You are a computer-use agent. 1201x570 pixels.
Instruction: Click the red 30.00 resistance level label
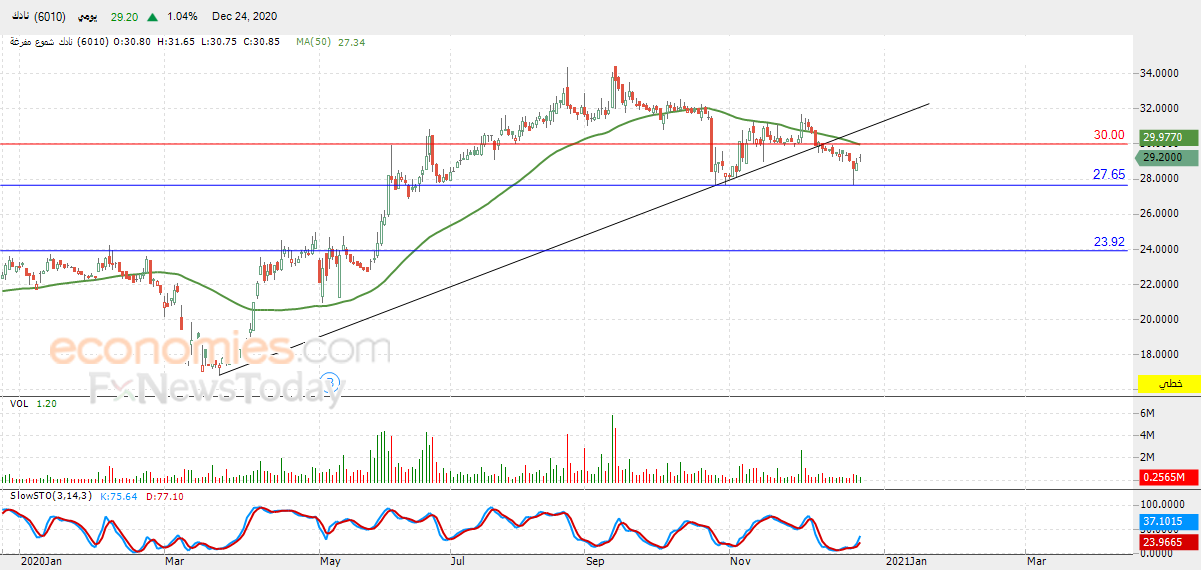tap(1108, 135)
